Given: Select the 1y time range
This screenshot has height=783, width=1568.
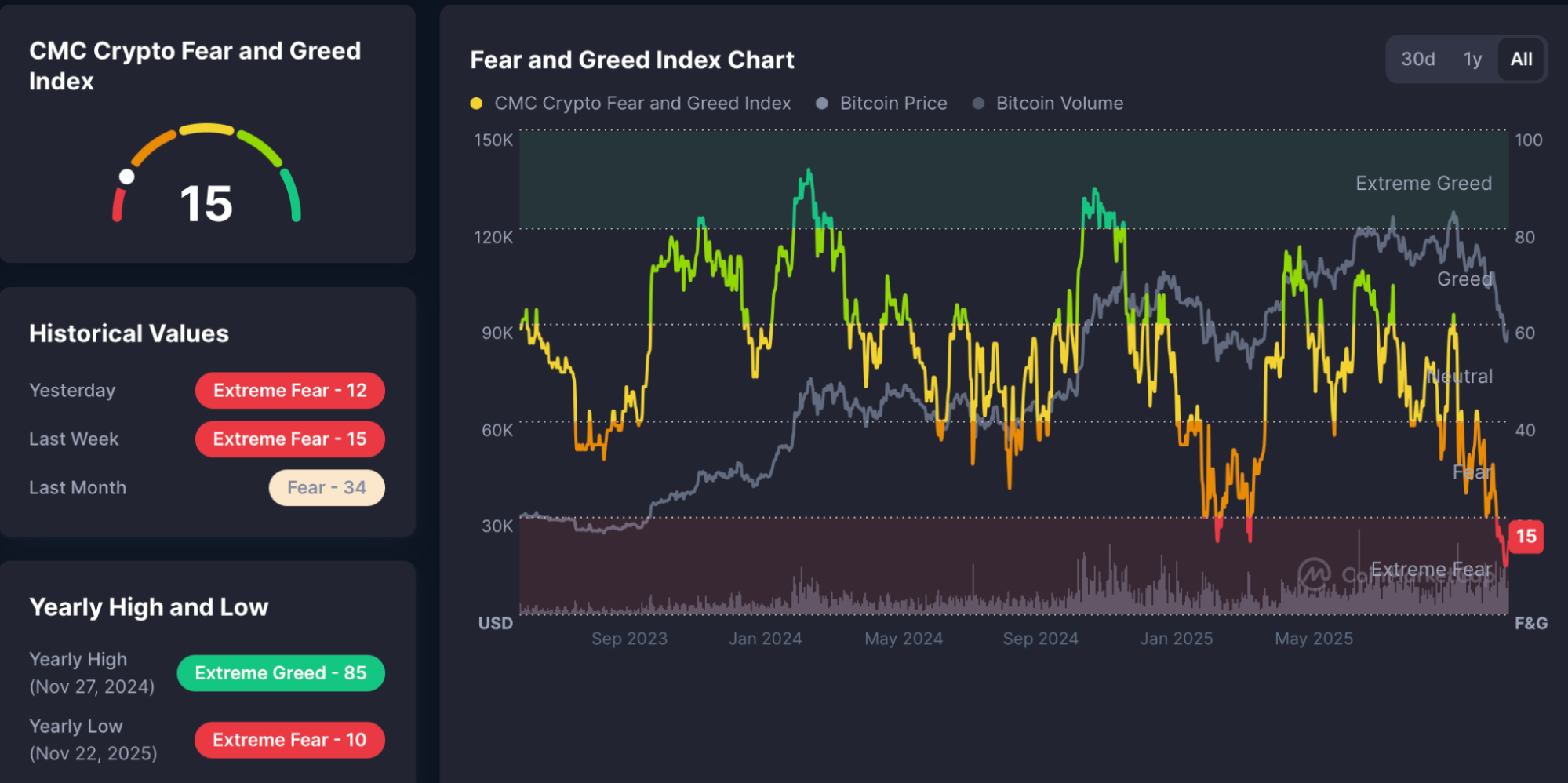Looking at the screenshot, I should 1472,60.
